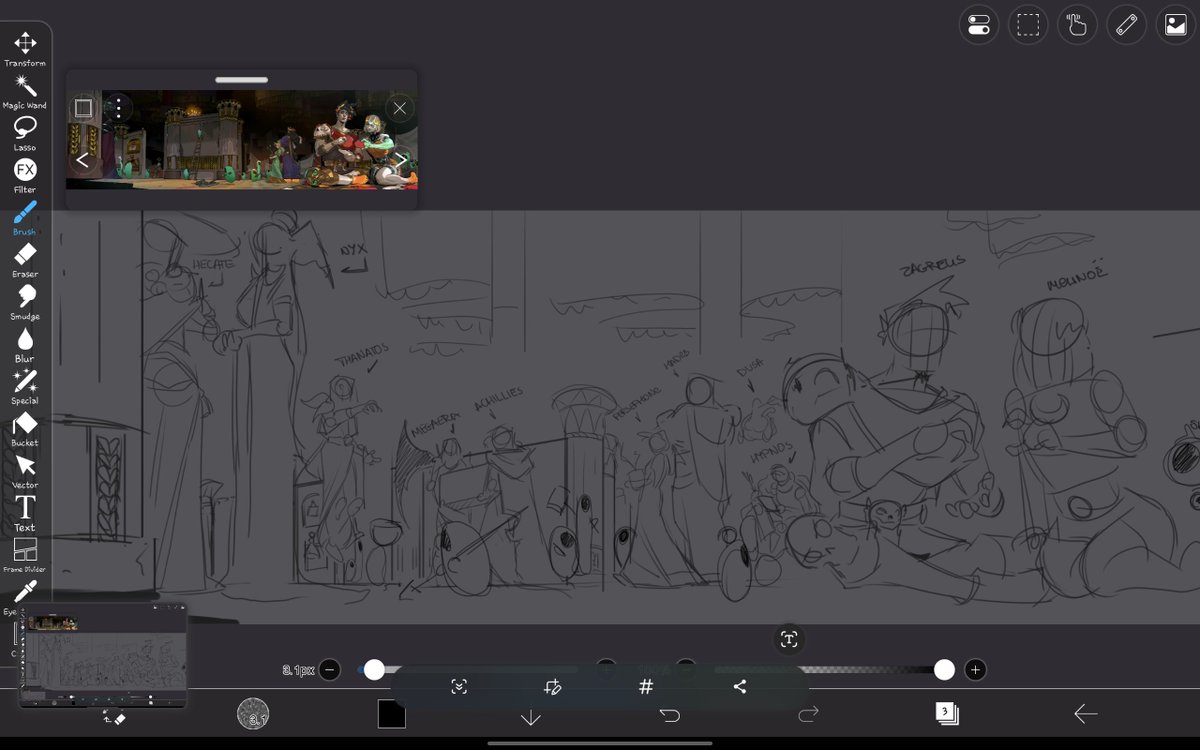
Task: Open the FX Filter tool
Action: coord(25,175)
